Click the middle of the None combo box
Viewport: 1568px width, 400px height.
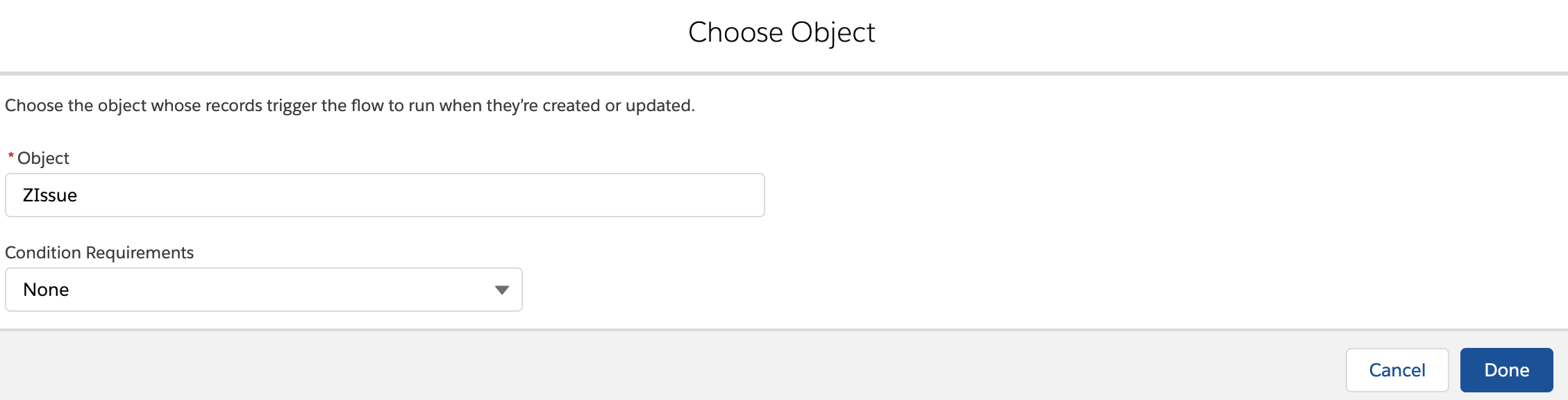coord(264,290)
